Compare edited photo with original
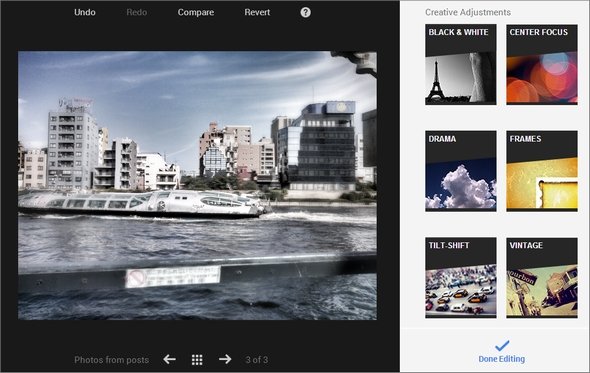This screenshot has width=590, height=373. click(196, 12)
